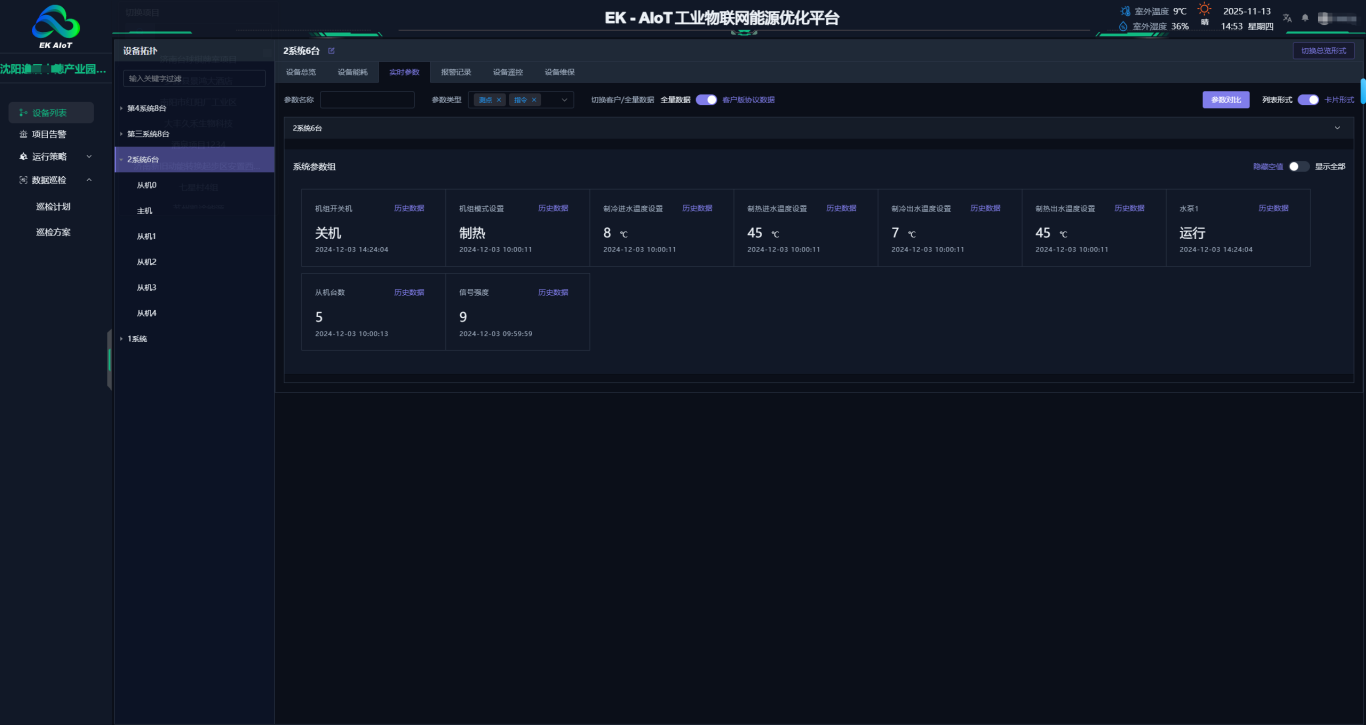Remove the 测点 tag via its X
Image resolution: width=1366 pixels, height=725 pixels.
[x=499, y=100]
